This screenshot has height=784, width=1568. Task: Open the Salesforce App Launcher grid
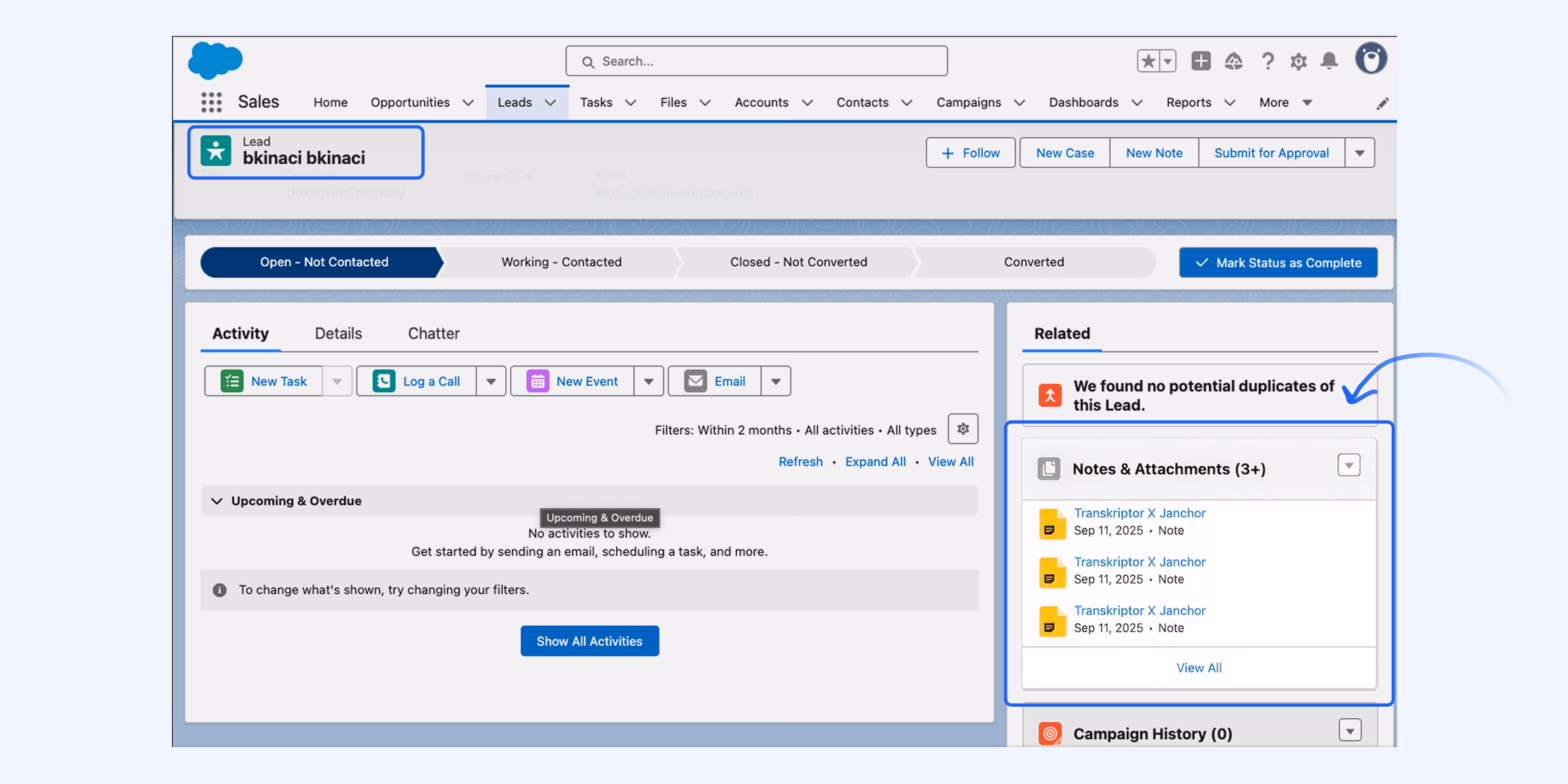point(211,102)
